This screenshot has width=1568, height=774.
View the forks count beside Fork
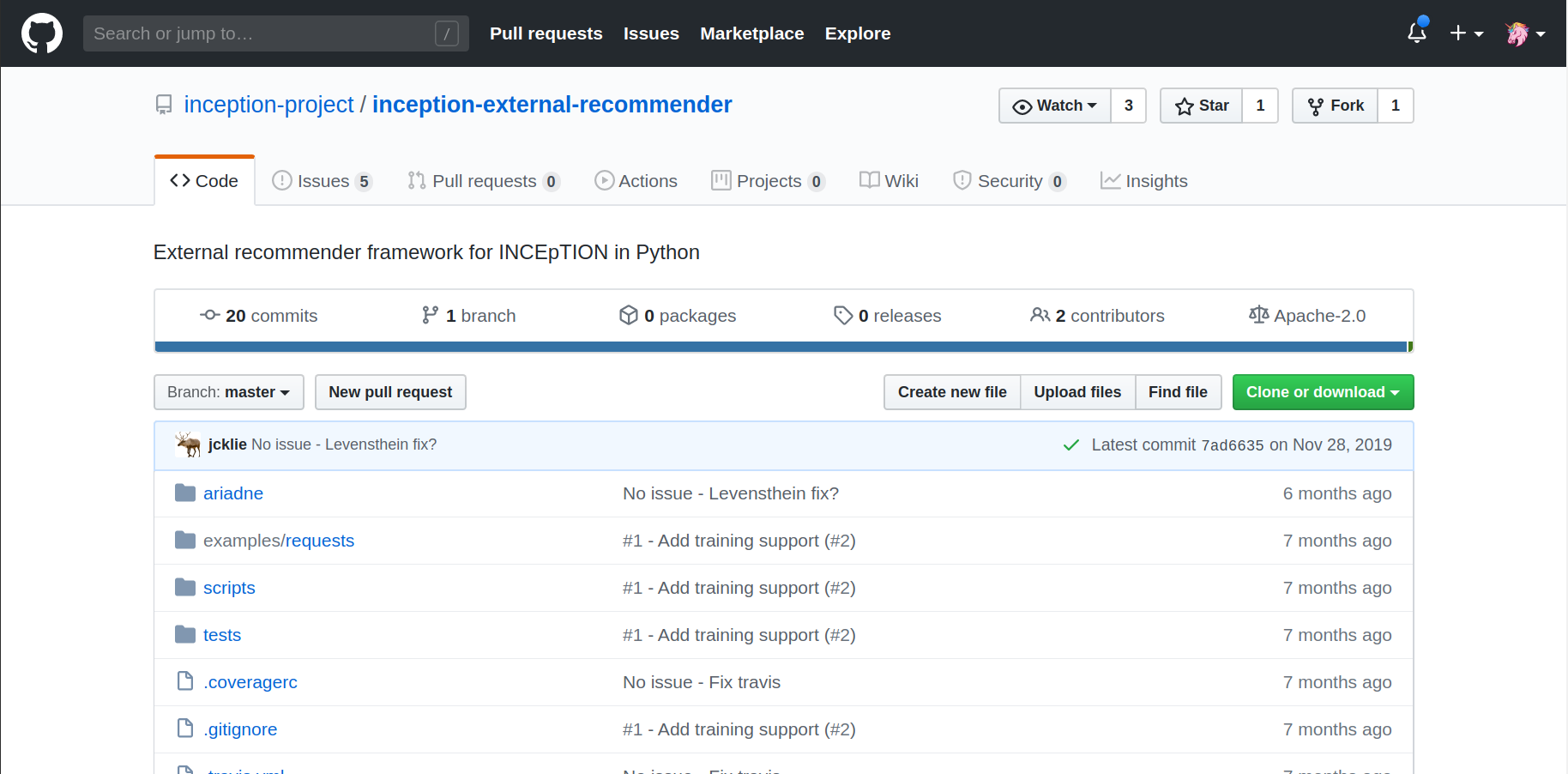[x=1396, y=106]
